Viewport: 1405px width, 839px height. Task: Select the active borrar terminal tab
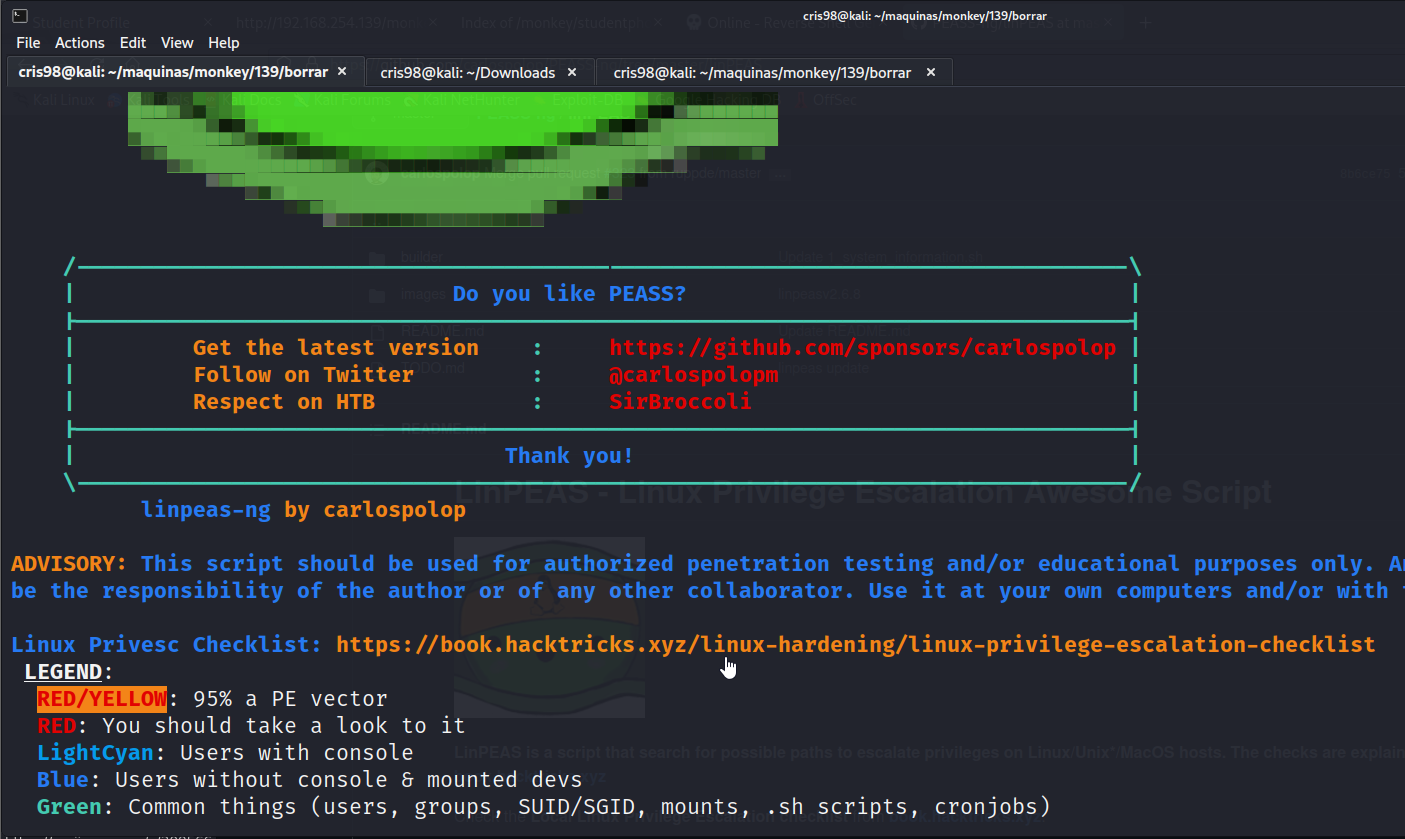click(x=185, y=72)
